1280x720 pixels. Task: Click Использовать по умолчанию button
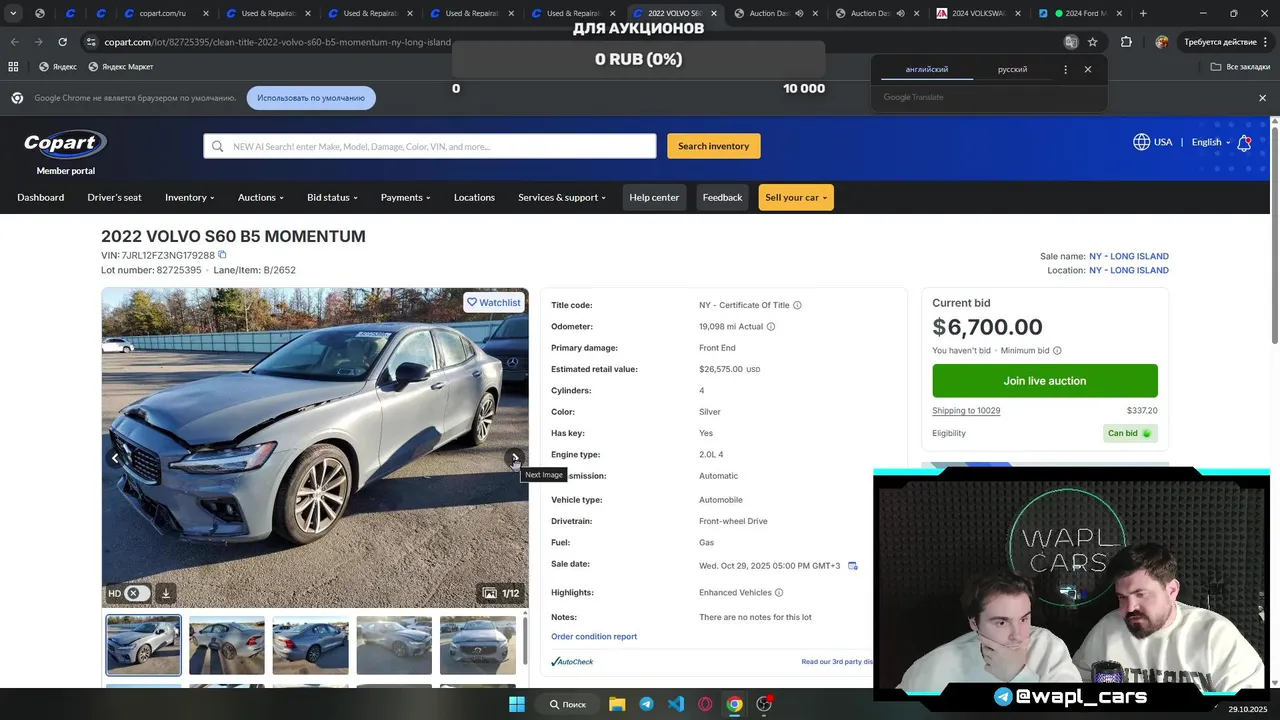(311, 98)
